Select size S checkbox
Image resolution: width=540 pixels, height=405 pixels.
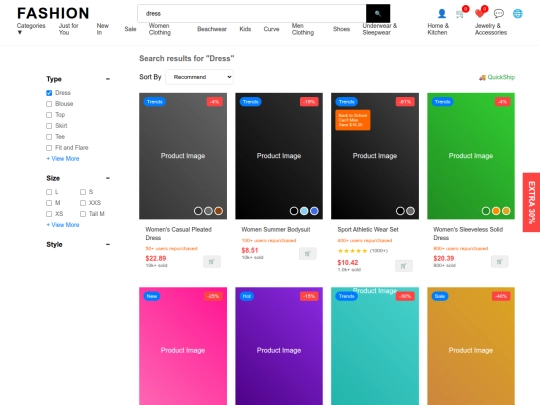pyautogui.click(x=83, y=192)
